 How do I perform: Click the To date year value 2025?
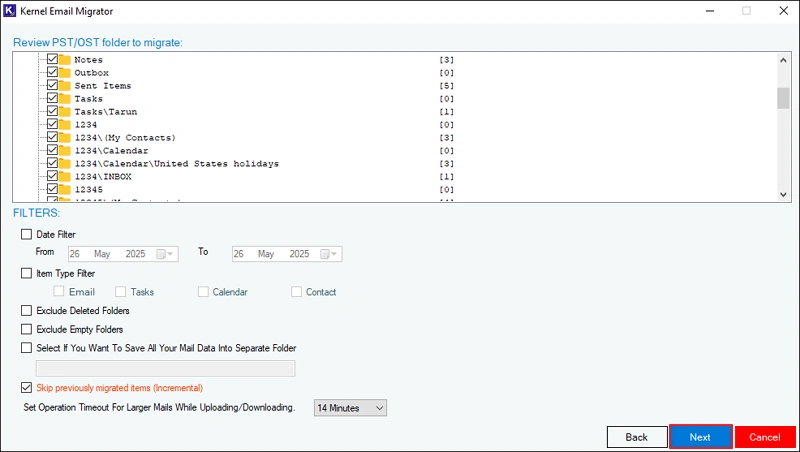click(299, 254)
